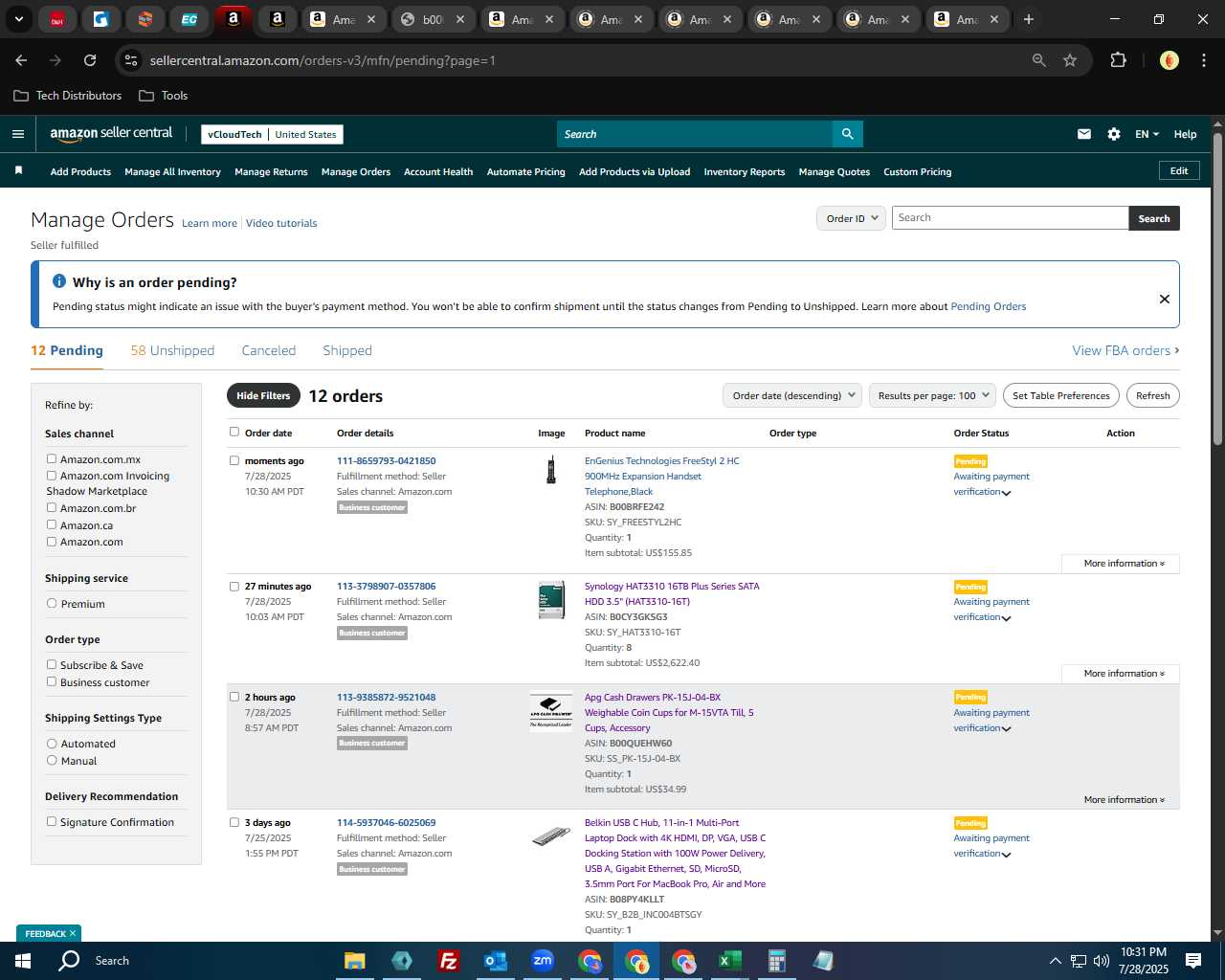
Task: Click the volume speaker tray icon
Action: 1102,961
